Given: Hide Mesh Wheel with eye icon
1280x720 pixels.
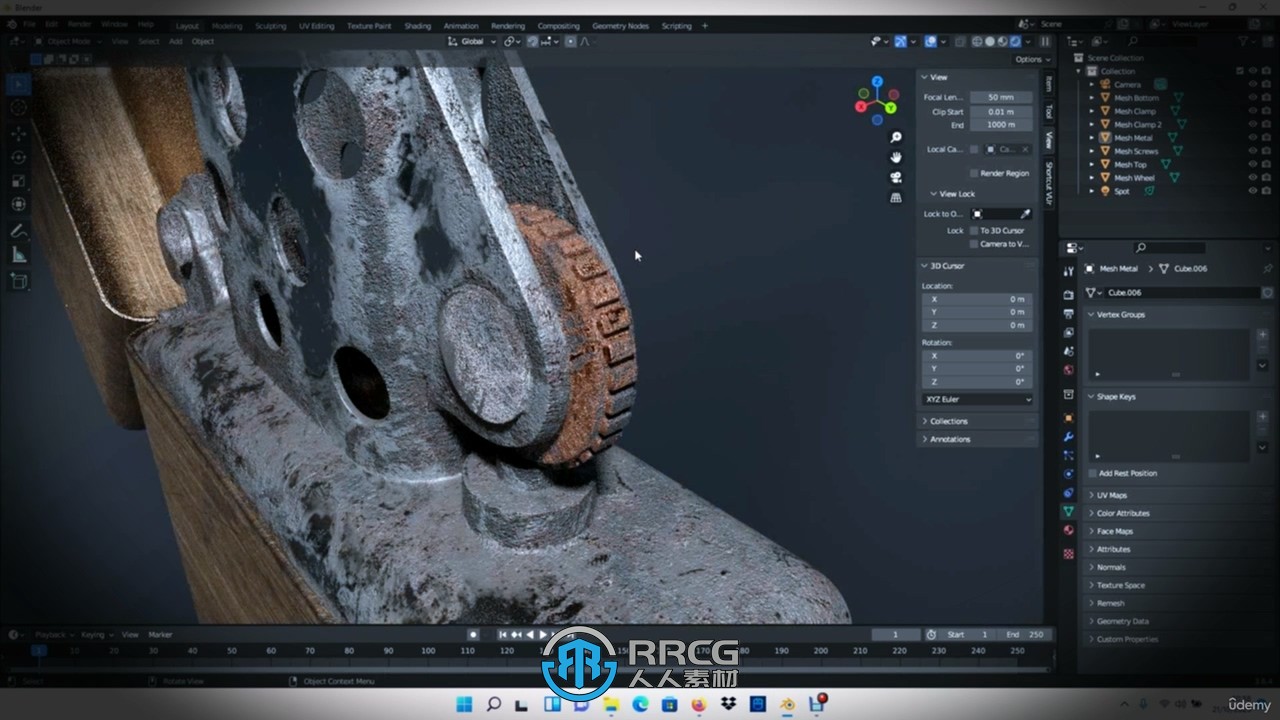Looking at the screenshot, I should [1252, 177].
